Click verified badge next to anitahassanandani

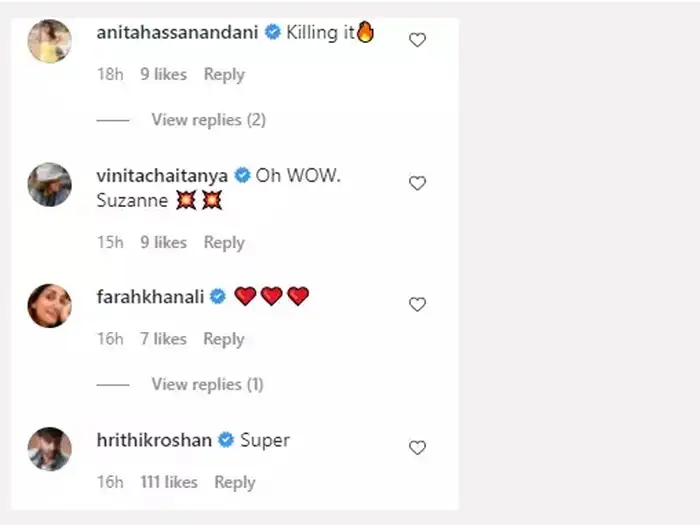(272, 33)
